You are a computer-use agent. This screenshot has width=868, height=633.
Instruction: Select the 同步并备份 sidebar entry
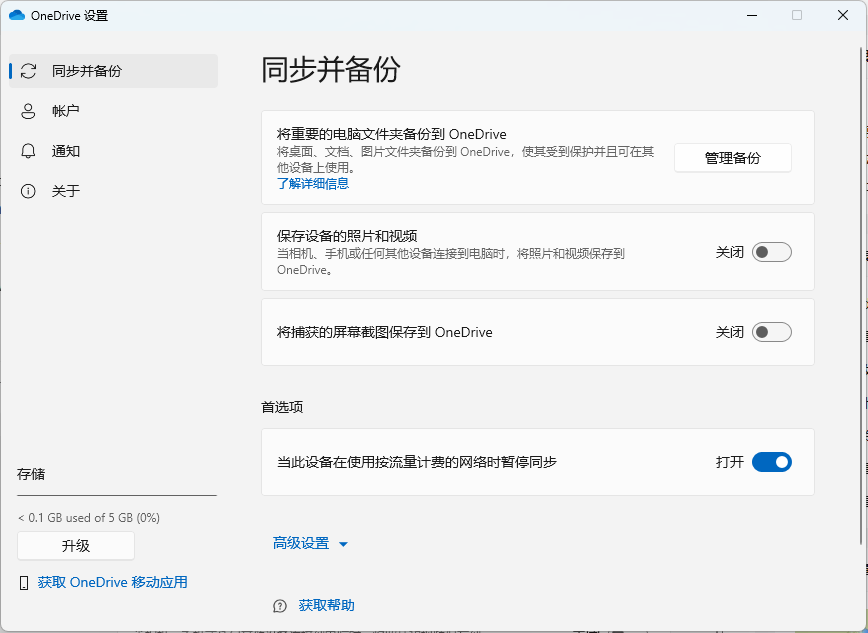[88, 71]
